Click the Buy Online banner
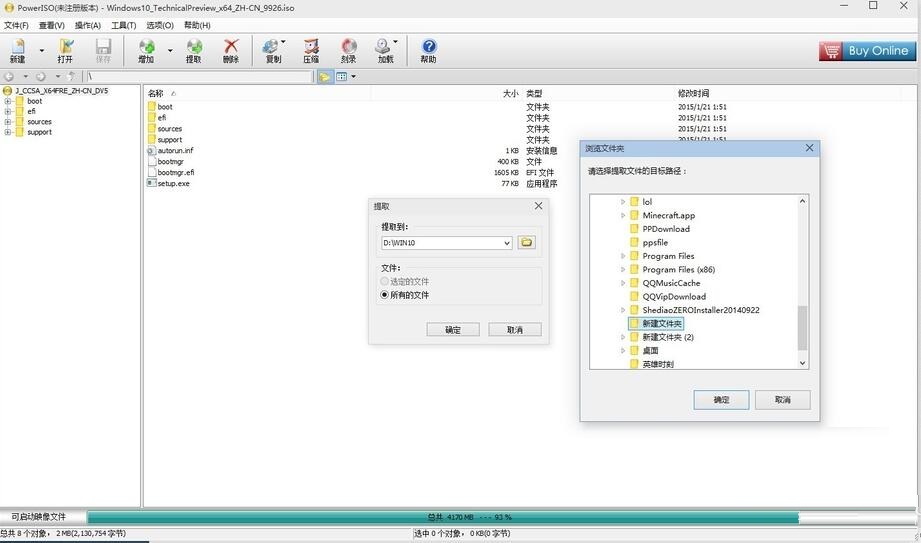 [x=867, y=51]
